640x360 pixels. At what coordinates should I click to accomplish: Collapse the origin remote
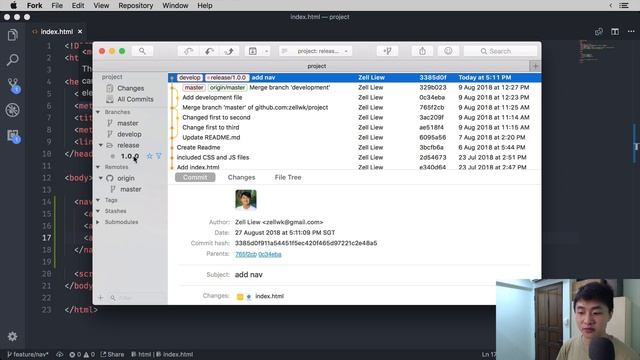(100, 178)
